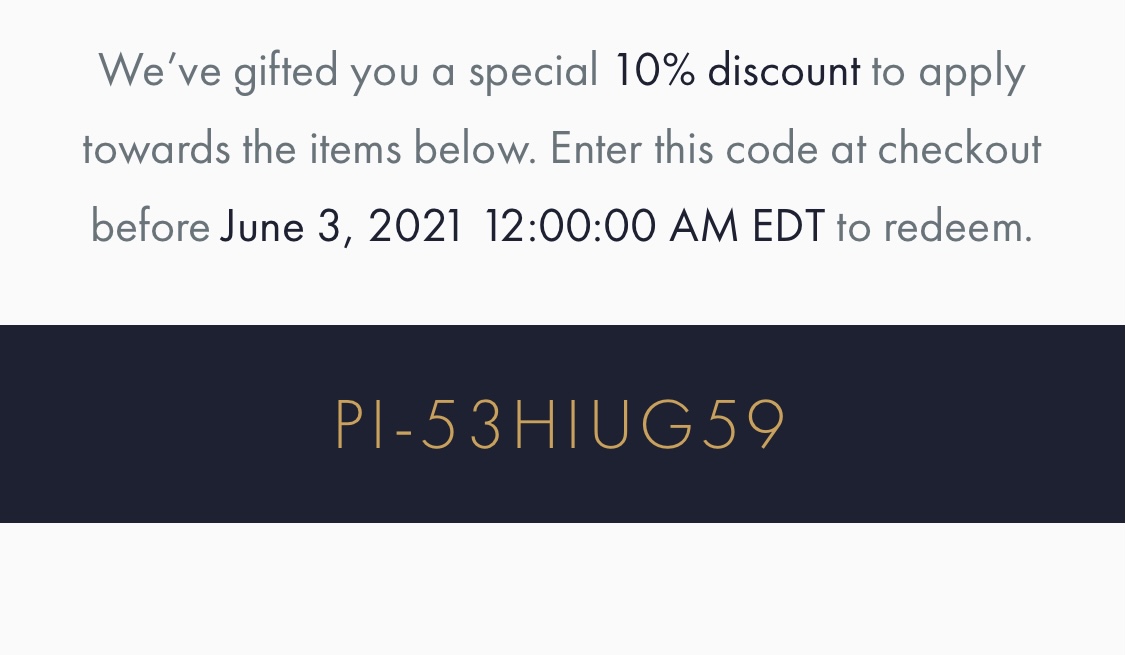Screen dimensions: 1125x655
Task: Click the phrase "Enter this code"
Action: [685, 150]
